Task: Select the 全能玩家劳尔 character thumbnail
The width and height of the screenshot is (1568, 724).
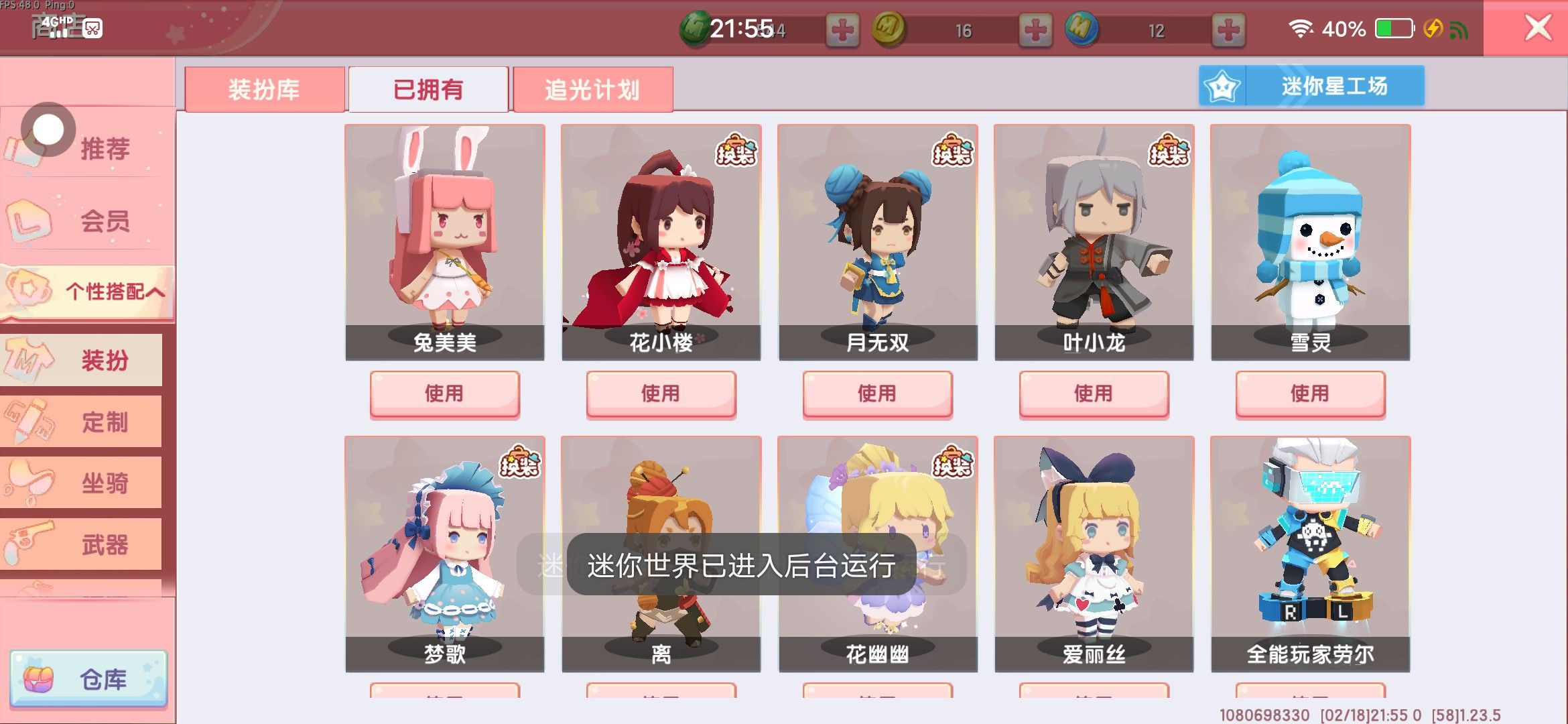Action: (x=1310, y=554)
